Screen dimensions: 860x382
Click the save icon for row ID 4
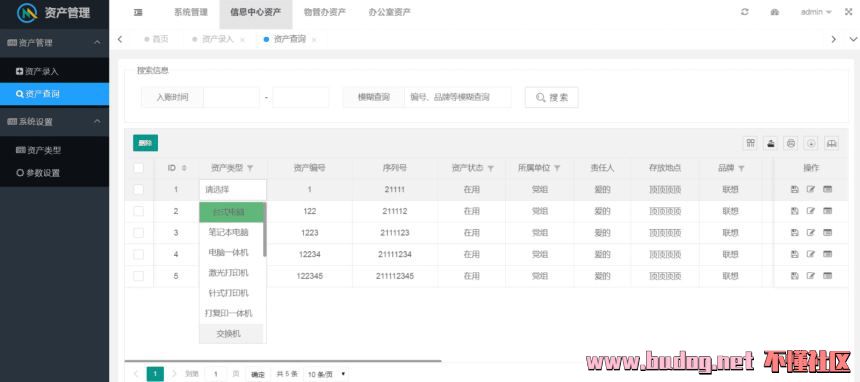[x=794, y=254]
